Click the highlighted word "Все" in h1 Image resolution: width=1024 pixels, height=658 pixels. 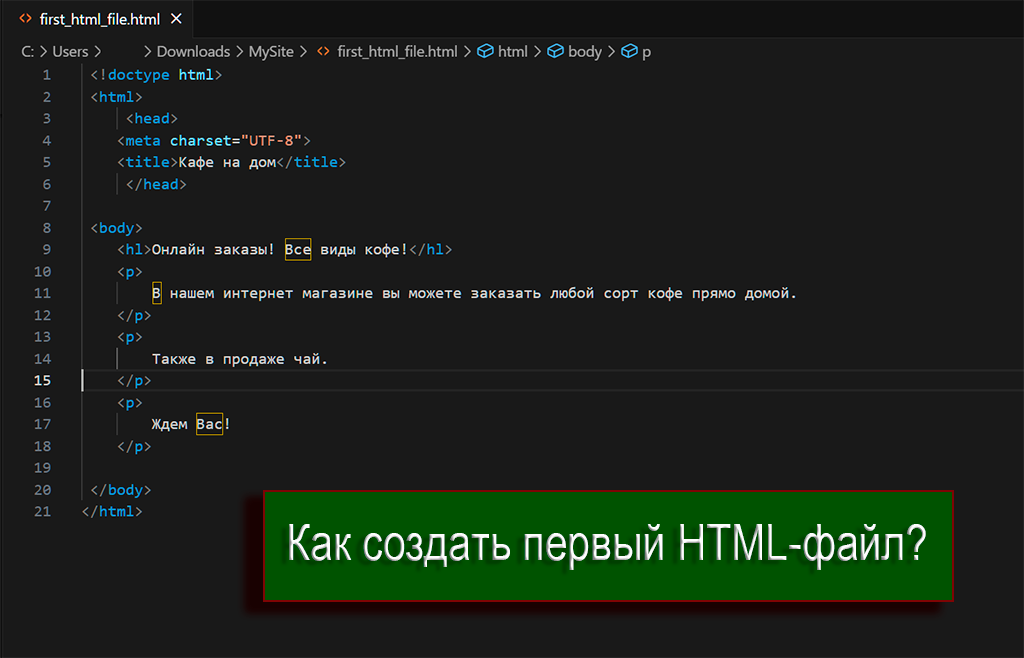pyautogui.click(x=298, y=250)
